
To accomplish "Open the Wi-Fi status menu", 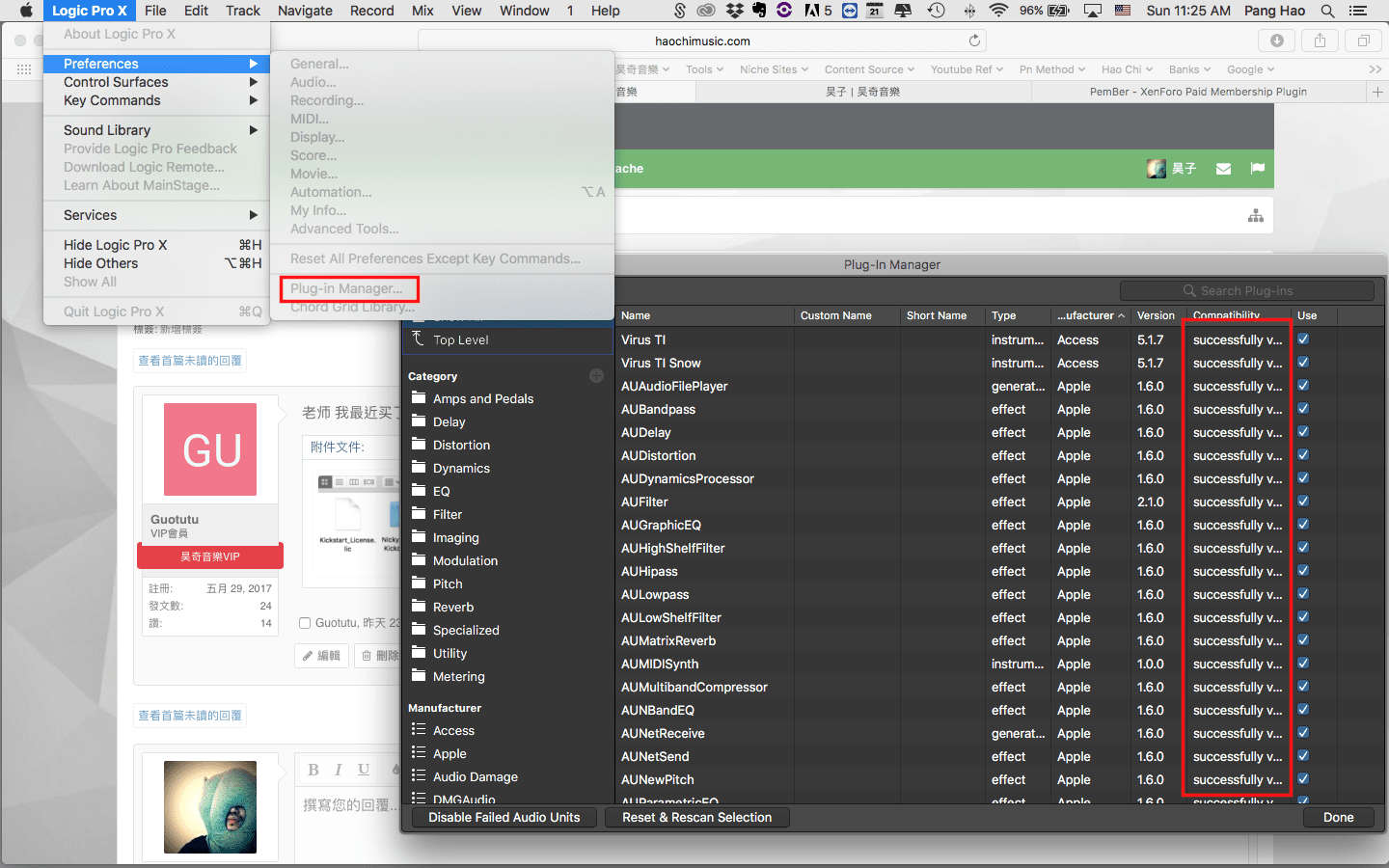I will point(998,11).
